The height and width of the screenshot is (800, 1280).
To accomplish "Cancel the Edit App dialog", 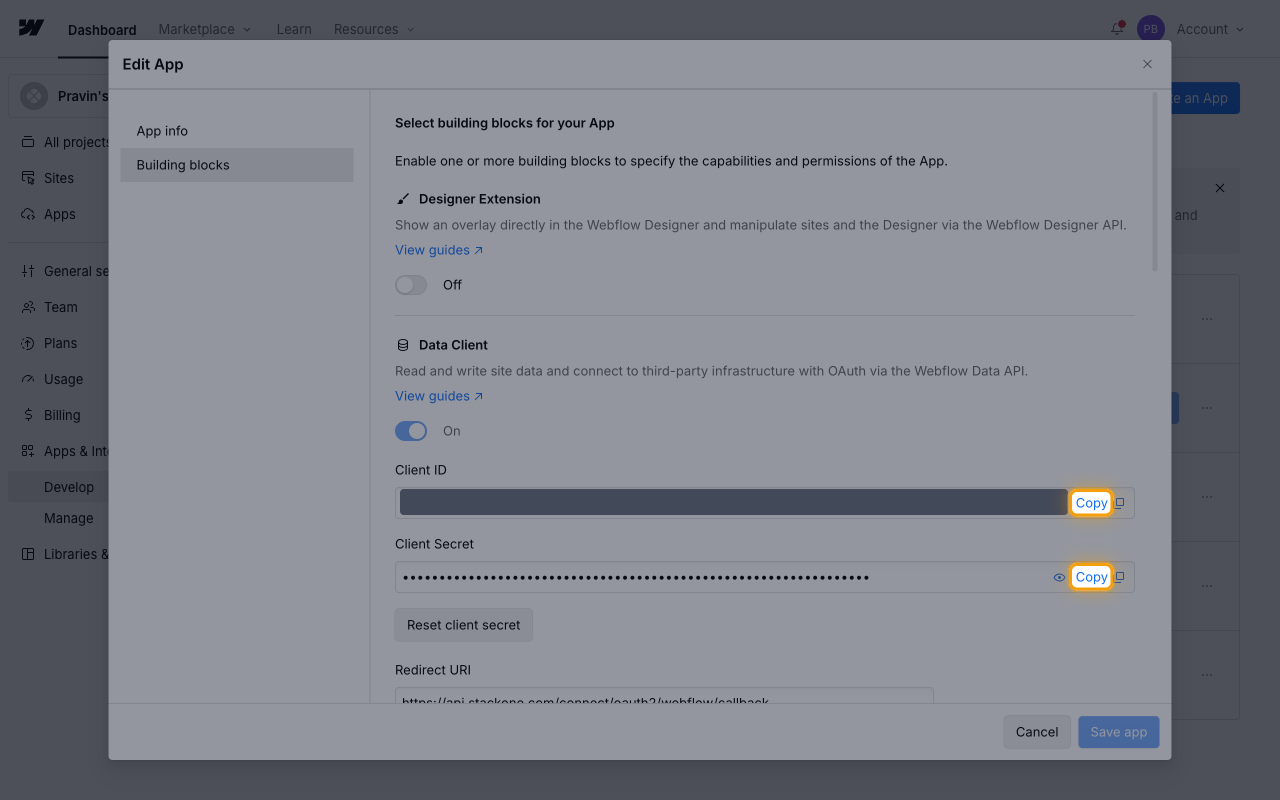I will click(x=1037, y=732).
